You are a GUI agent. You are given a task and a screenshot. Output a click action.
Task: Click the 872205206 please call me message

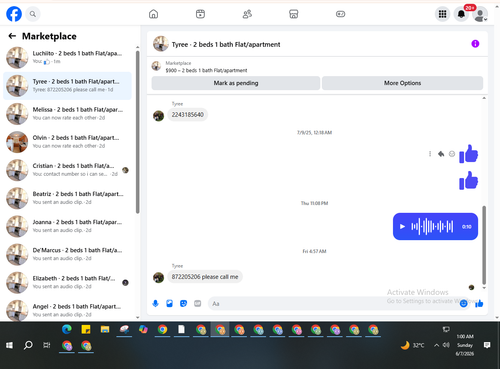click(205, 277)
